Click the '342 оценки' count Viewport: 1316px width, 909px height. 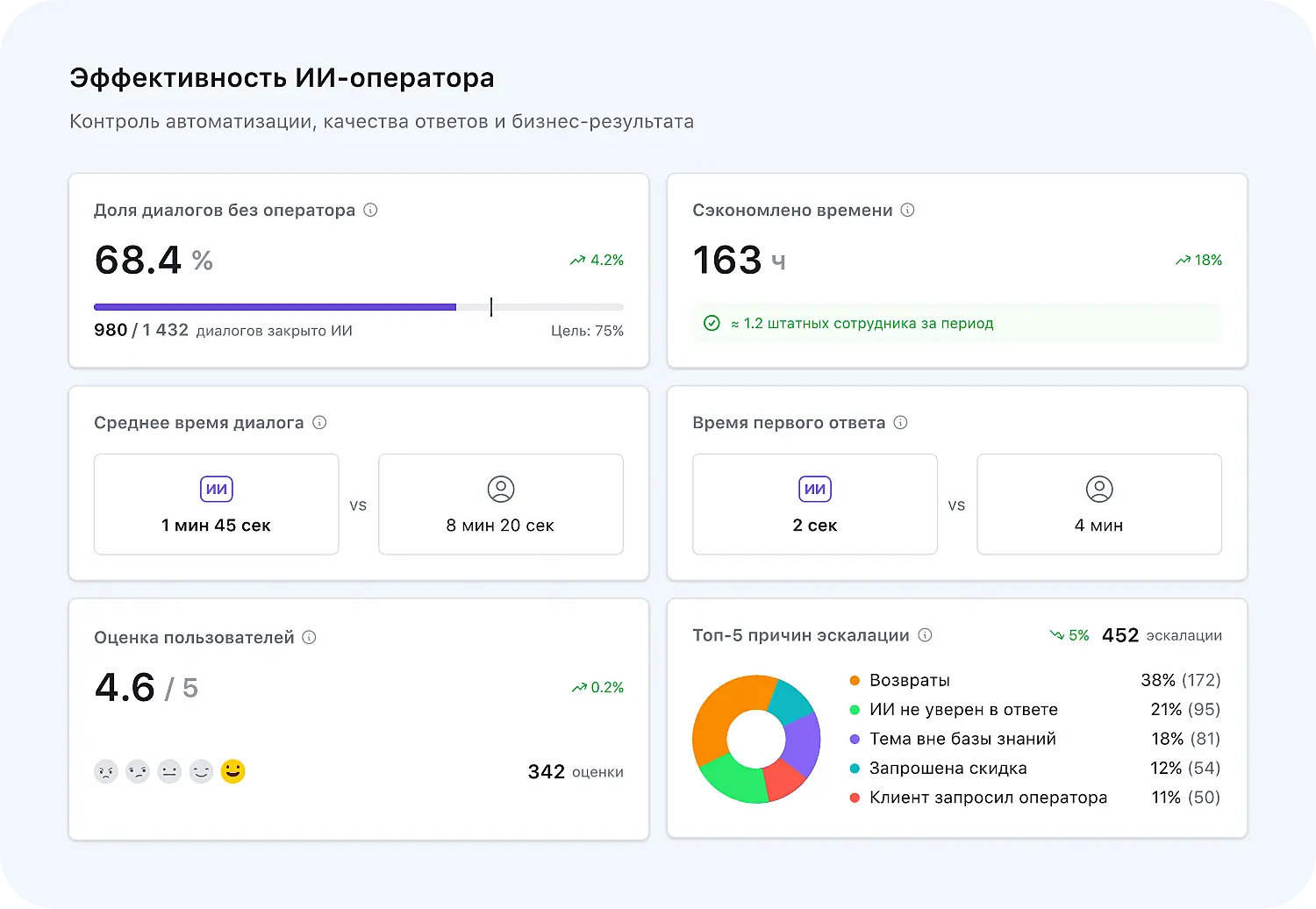pos(576,771)
